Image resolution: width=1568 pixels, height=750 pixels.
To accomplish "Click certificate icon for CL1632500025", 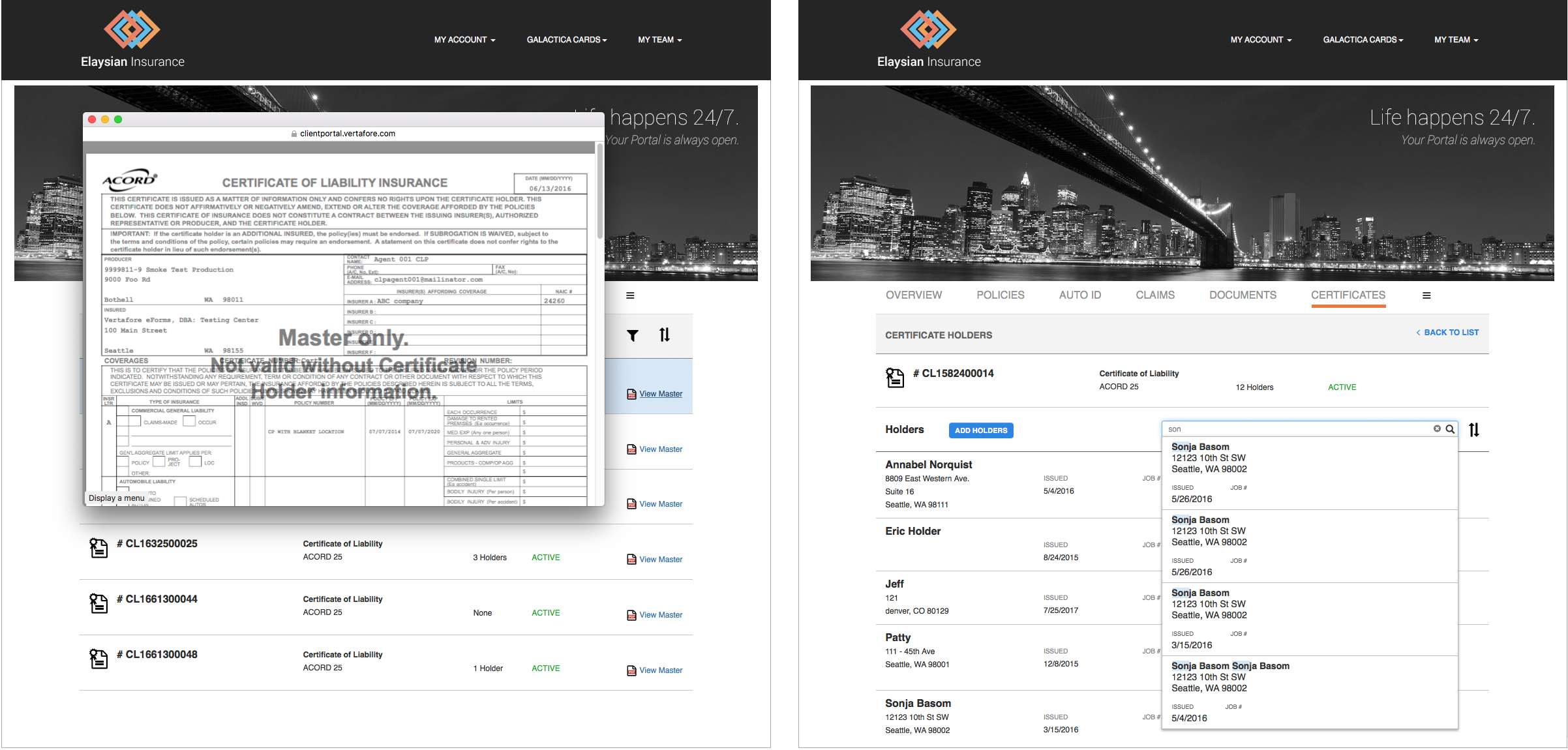I will click(x=98, y=548).
